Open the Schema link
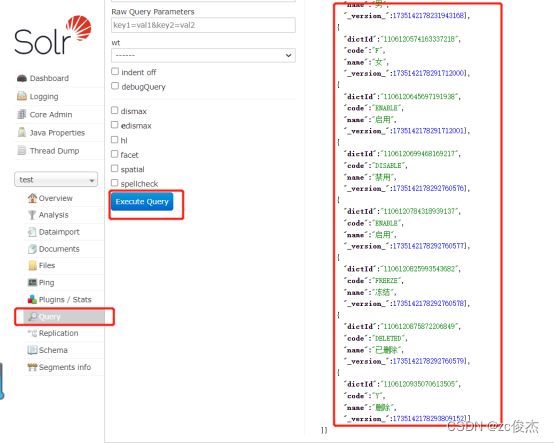The width and height of the screenshot is (554, 443). pos(53,350)
